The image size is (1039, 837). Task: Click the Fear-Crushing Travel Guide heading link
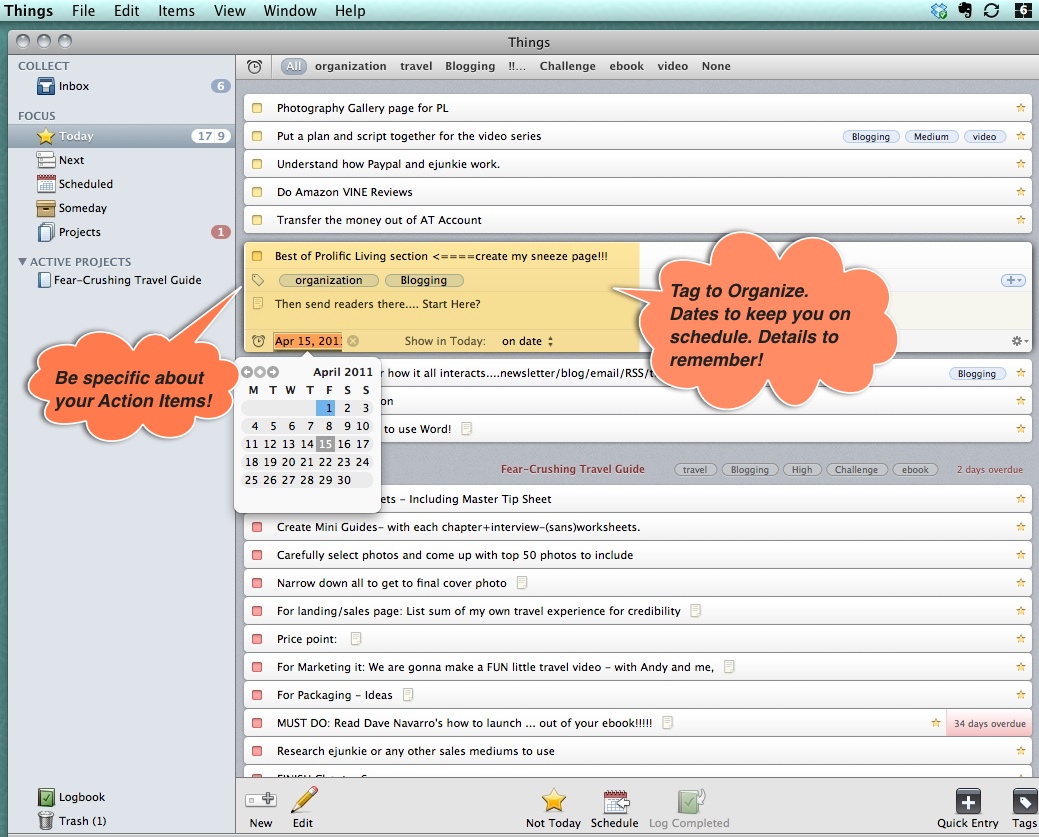coord(573,469)
